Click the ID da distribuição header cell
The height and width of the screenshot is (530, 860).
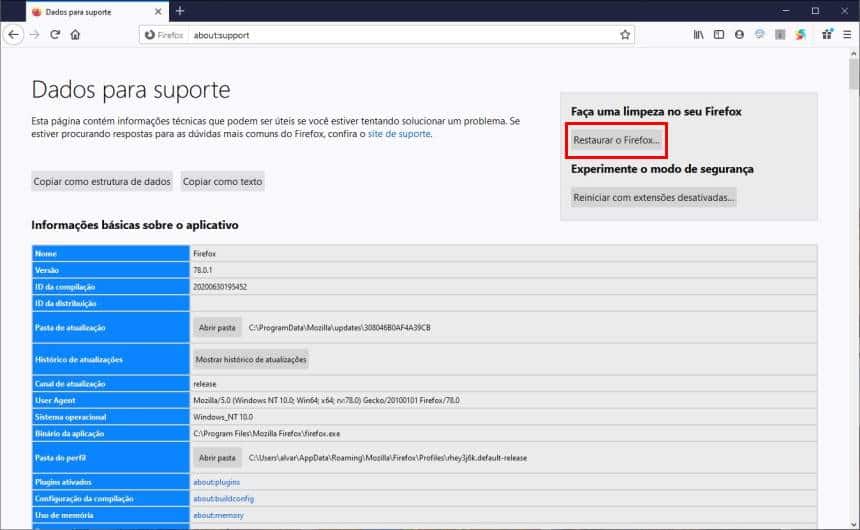coord(110,303)
